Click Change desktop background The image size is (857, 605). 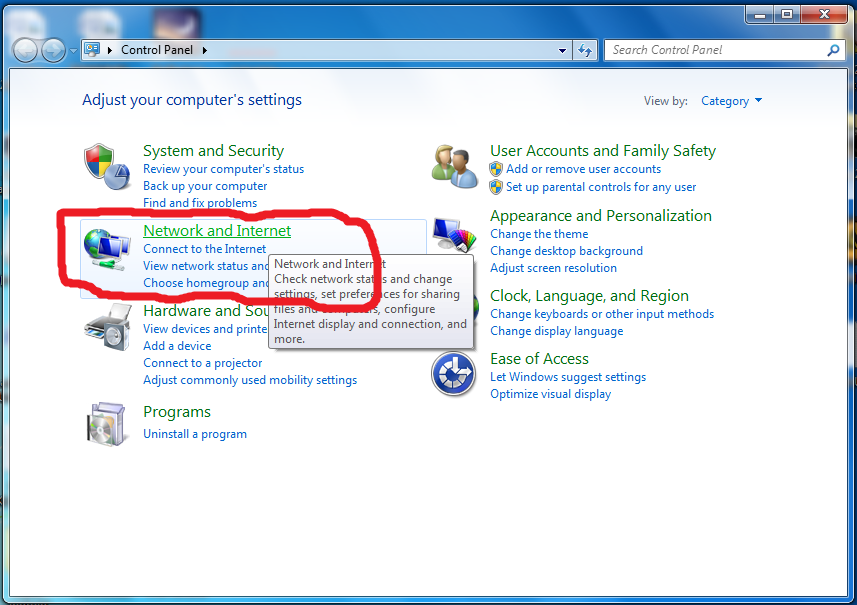[566, 251]
